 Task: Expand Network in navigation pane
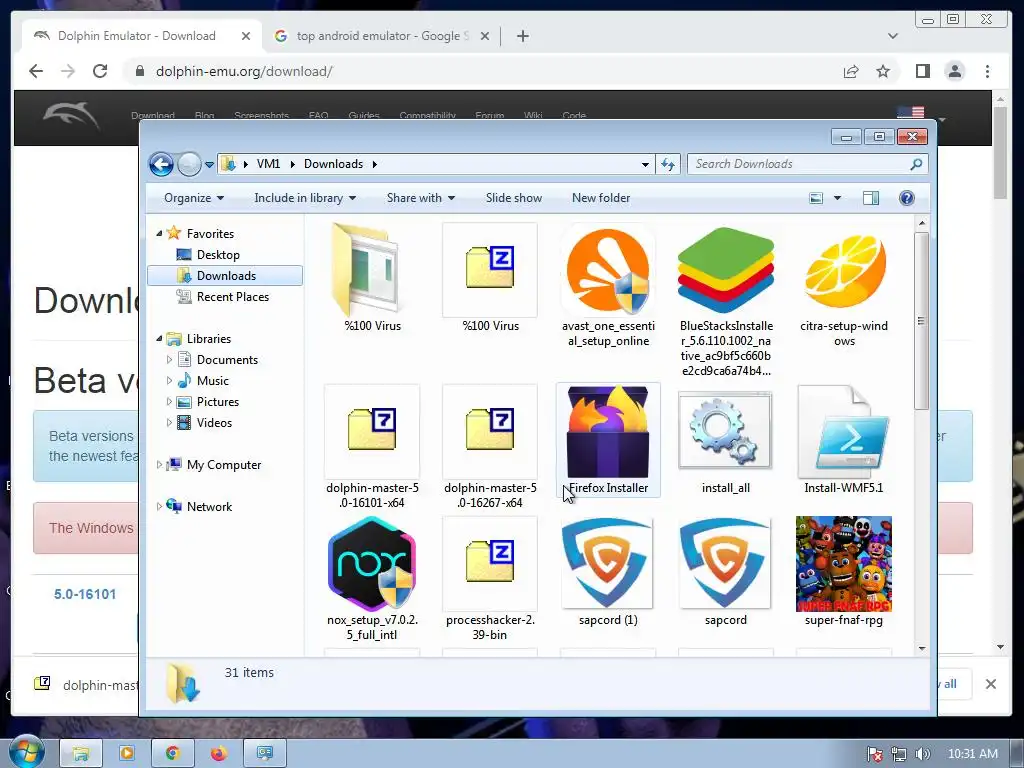coord(159,506)
